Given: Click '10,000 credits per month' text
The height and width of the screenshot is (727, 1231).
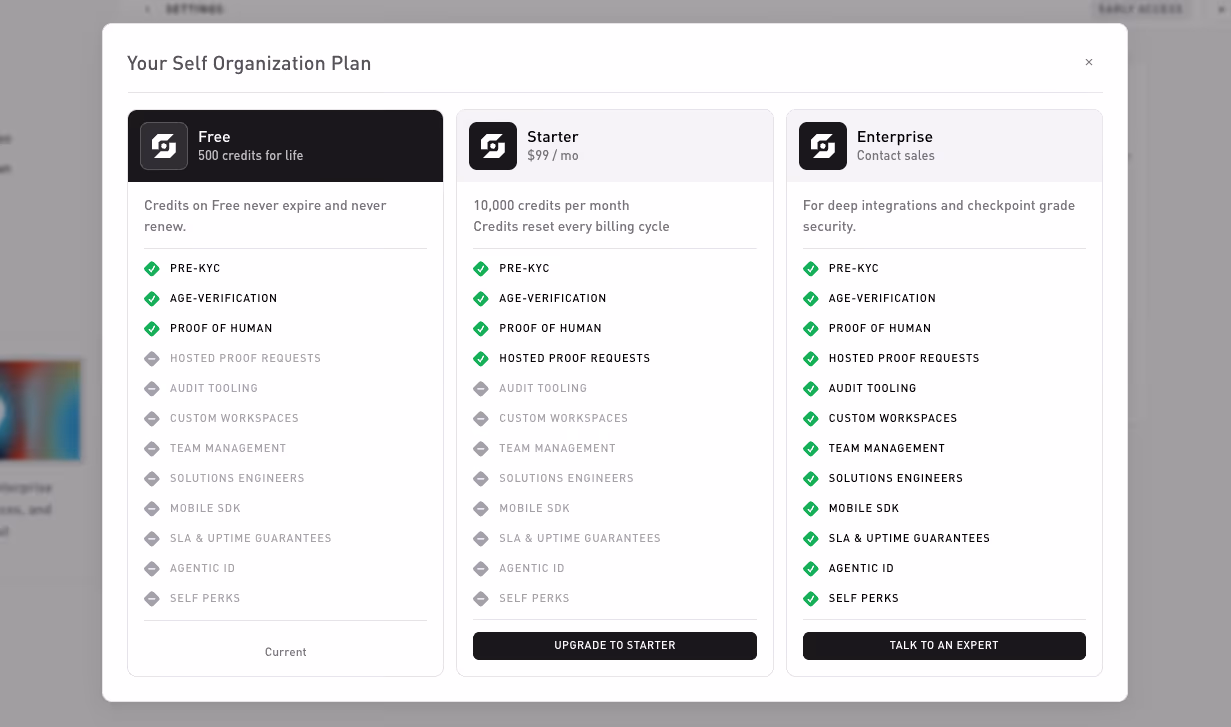Looking at the screenshot, I should coord(552,205).
